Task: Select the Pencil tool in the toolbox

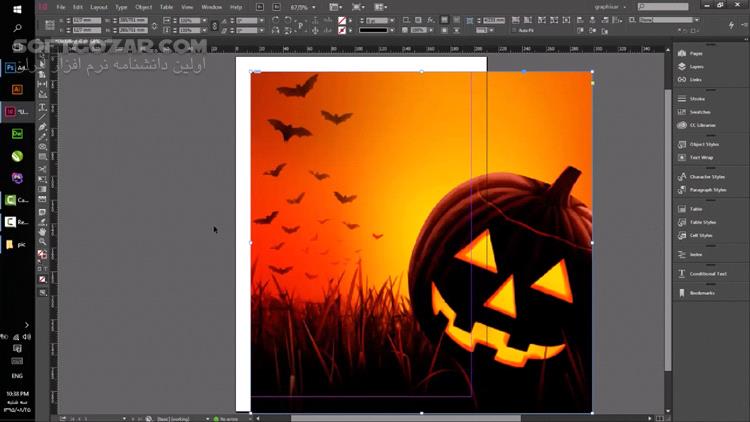Action: 43,137
